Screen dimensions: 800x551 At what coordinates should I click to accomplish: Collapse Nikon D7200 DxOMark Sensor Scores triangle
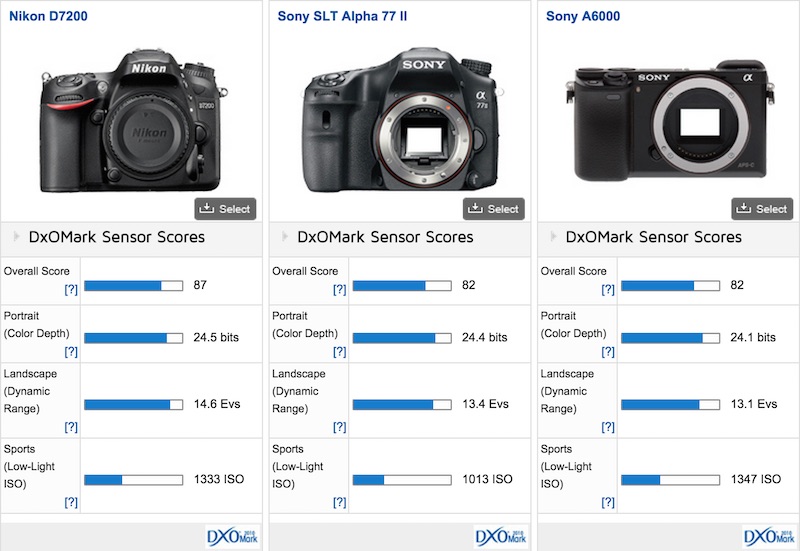click(17, 236)
